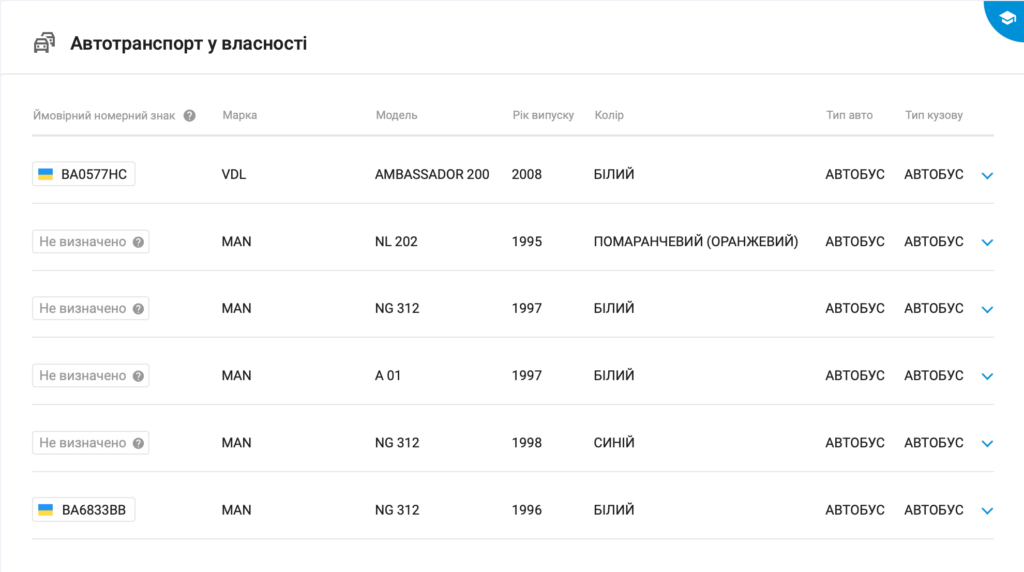Viewport: 1024px width, 572px height.
Task: Click the graduation cap help icon
Action: pyautogui.click(x=1006, y=19)
